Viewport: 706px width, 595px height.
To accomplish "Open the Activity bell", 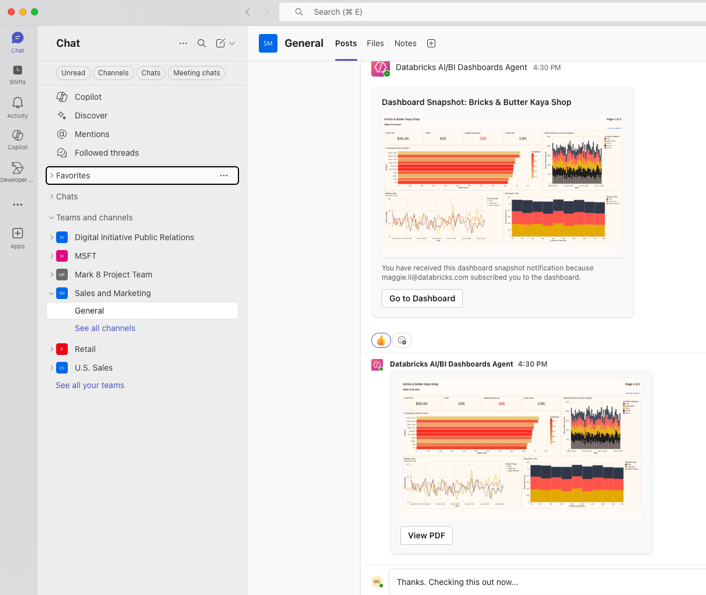I will 18,107.
